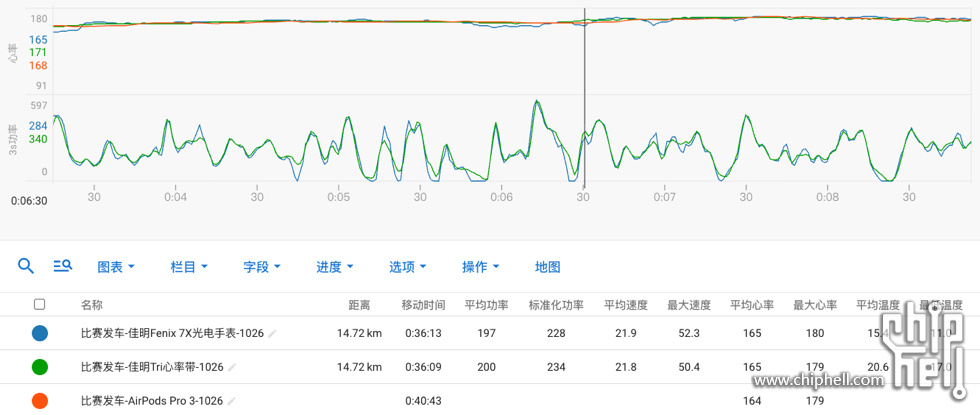Sort by the 标准化功率 column header

[556, 305]
